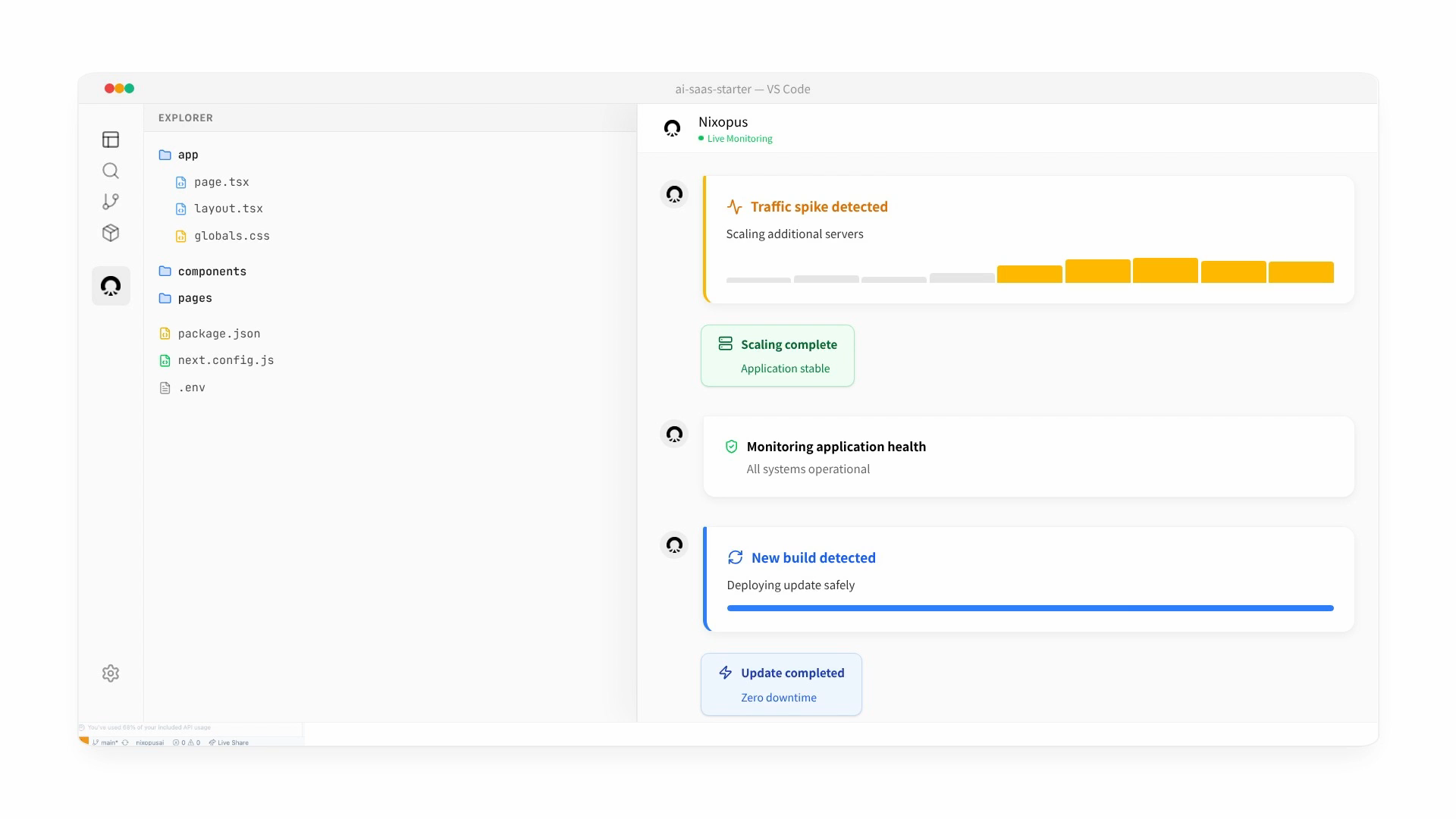1456x819 pixels.
Task: Click the globals.css file icon
Action: 180,237
